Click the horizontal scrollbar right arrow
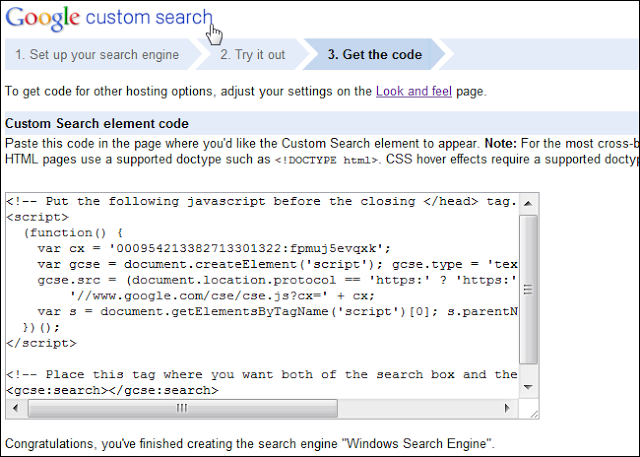 tap(513, 408)
